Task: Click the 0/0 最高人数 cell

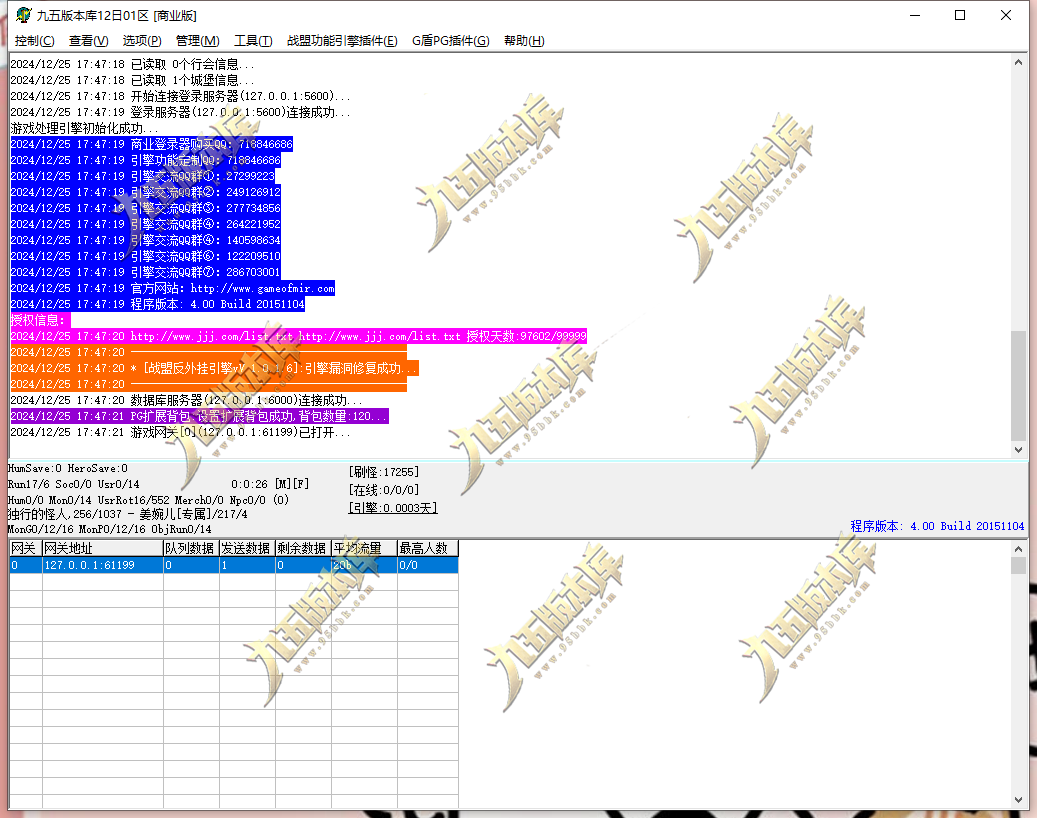Action: (x=427, y=565)
